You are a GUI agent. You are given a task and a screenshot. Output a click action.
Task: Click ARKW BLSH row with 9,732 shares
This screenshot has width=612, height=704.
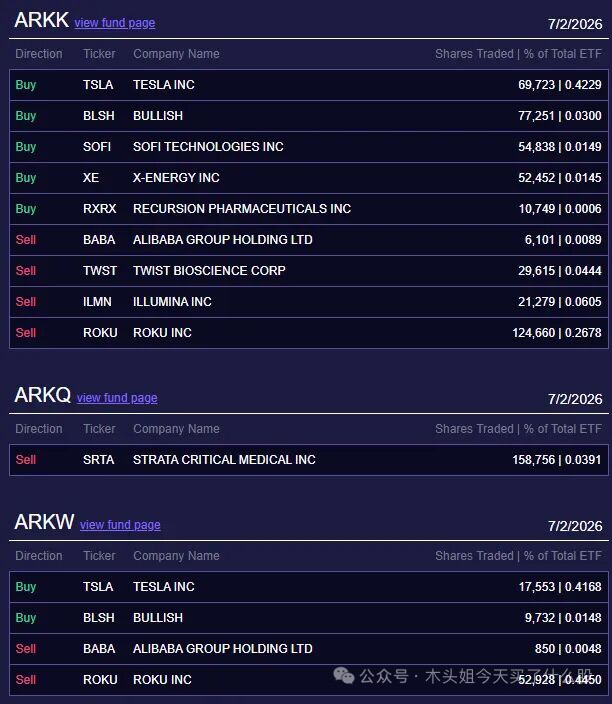coord(309,618)
